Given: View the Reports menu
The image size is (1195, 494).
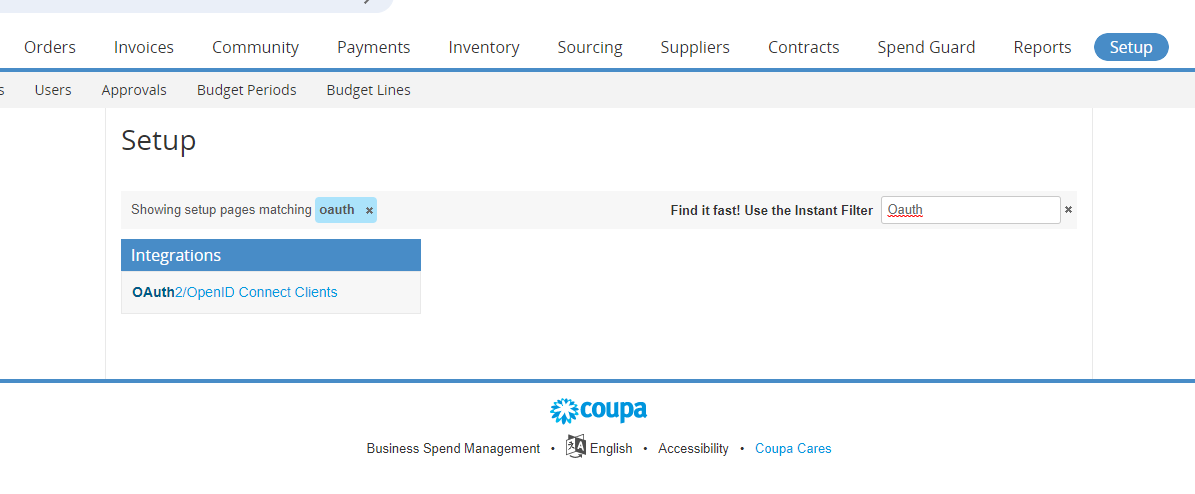Looking at the screenshot, I should [1042, 47].
